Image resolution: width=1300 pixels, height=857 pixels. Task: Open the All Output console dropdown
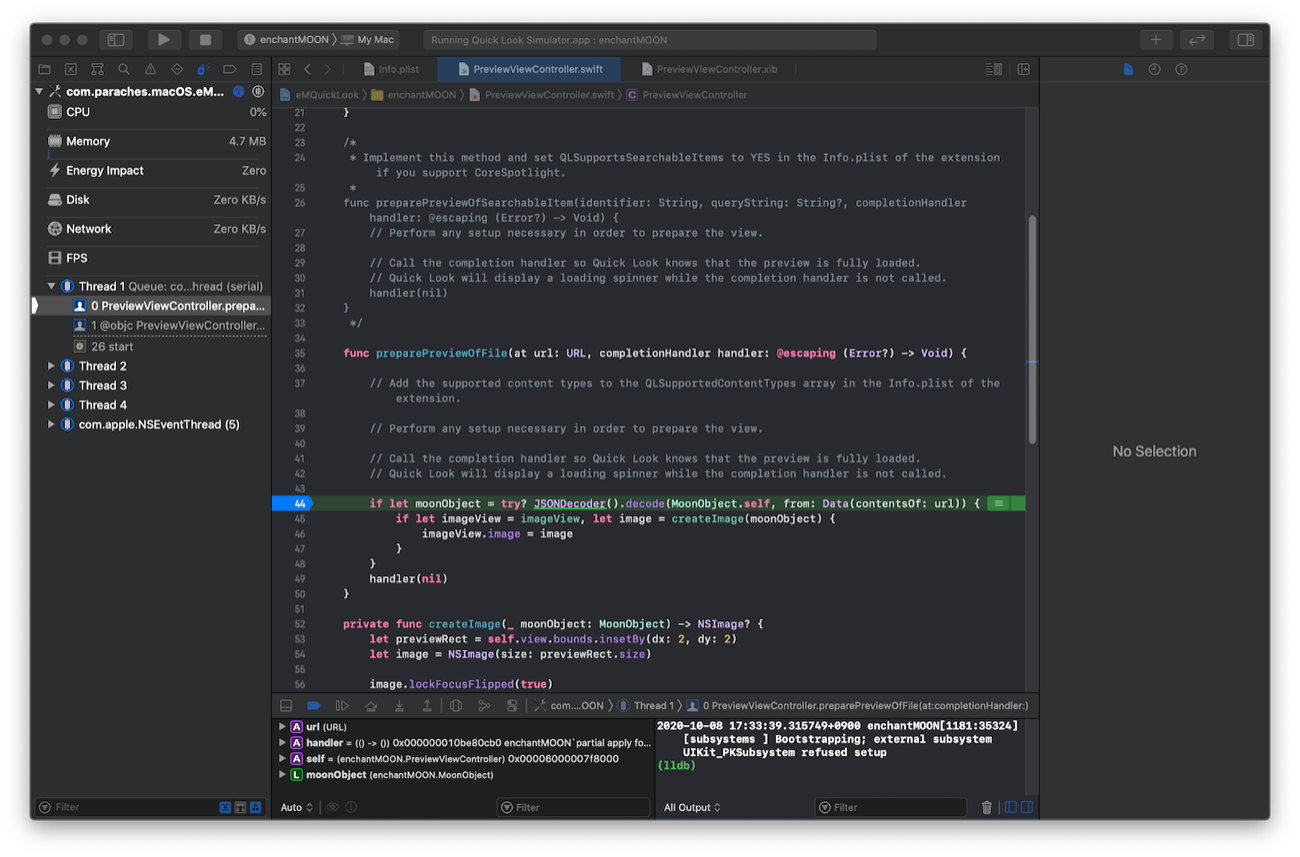692,808
